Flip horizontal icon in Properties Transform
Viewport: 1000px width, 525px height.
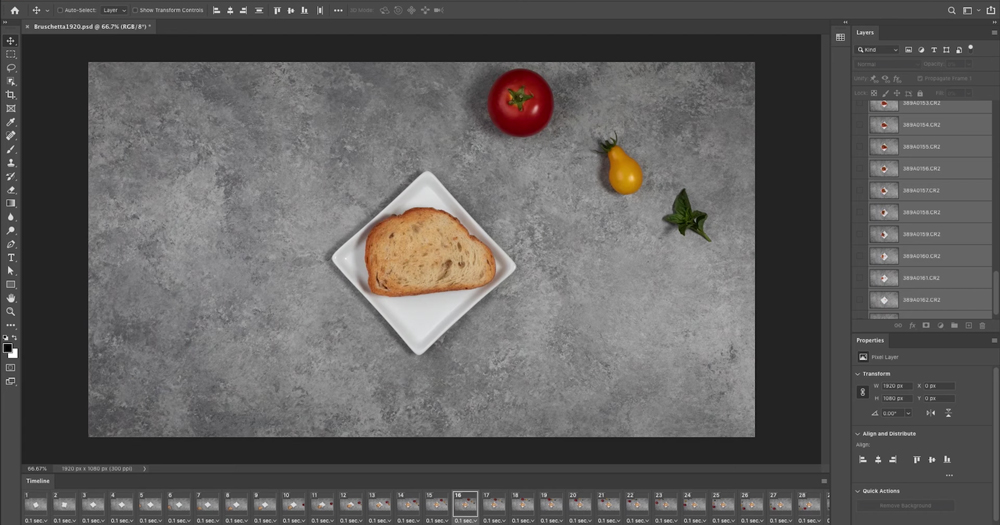[930, 413]
